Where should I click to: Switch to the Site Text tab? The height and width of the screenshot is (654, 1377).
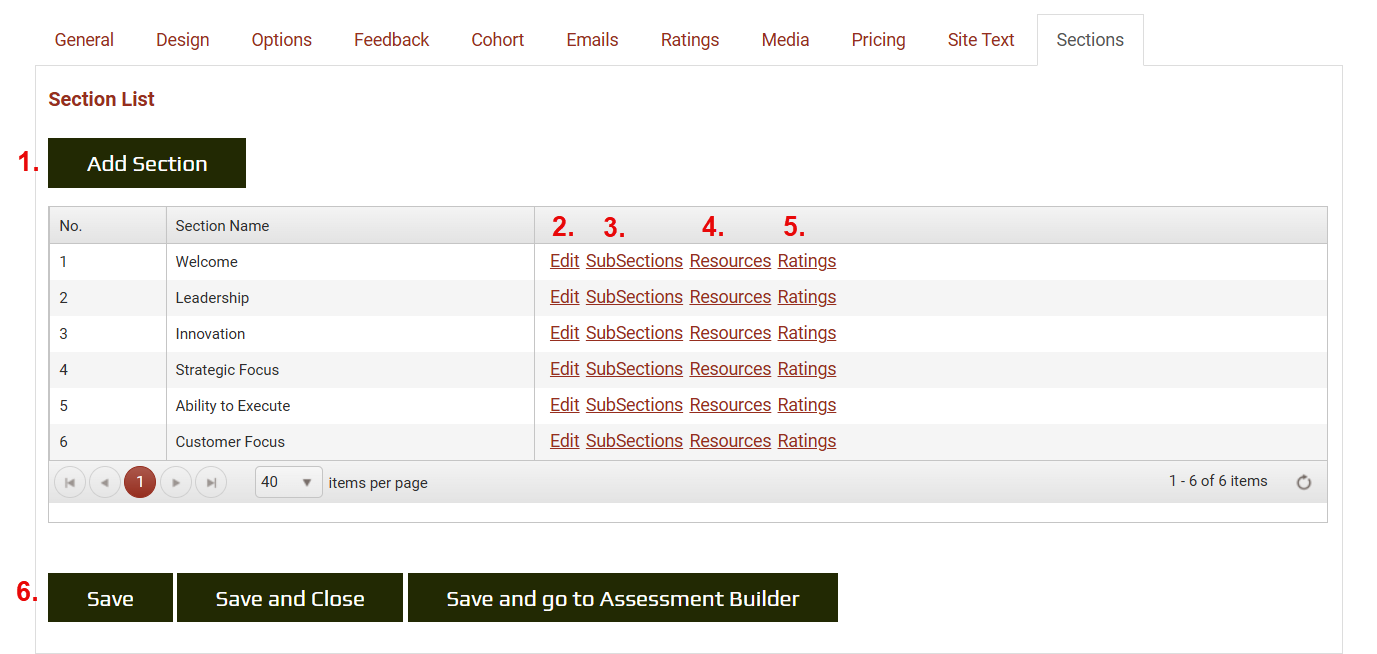(x=981, y=39)
